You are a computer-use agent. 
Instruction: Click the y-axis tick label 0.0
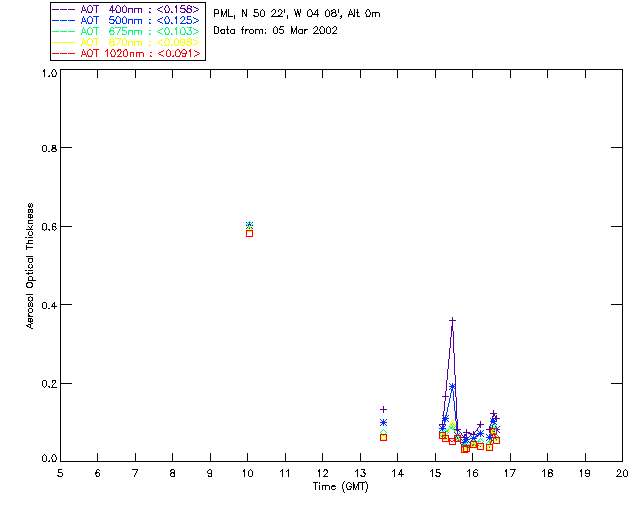click(x=49, y=459)
